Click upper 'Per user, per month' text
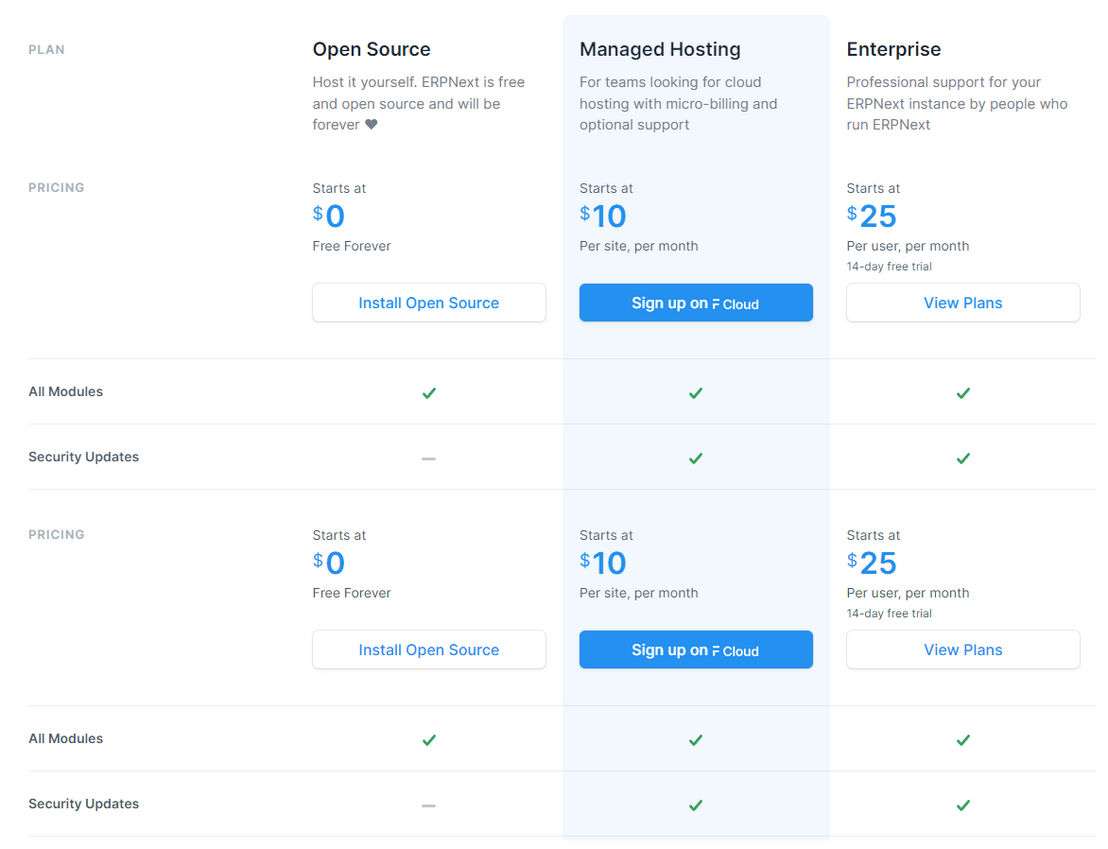1108x849 pixels. pyautogui.click(x=908, y=246)
